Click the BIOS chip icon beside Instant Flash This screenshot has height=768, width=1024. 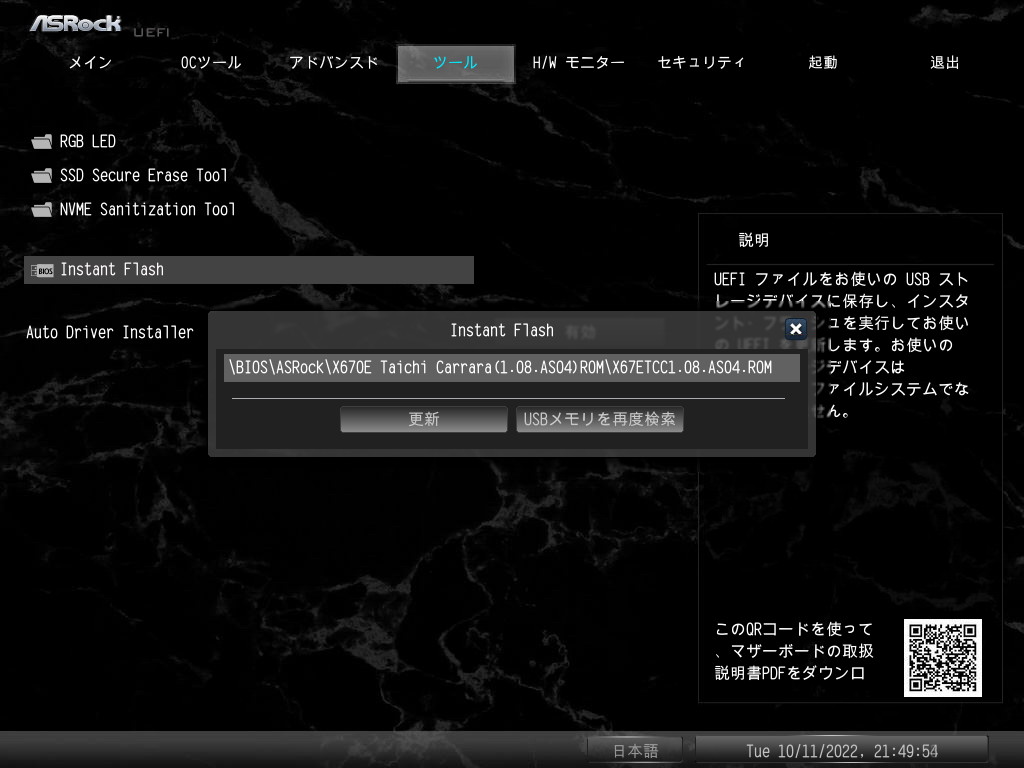42,270
